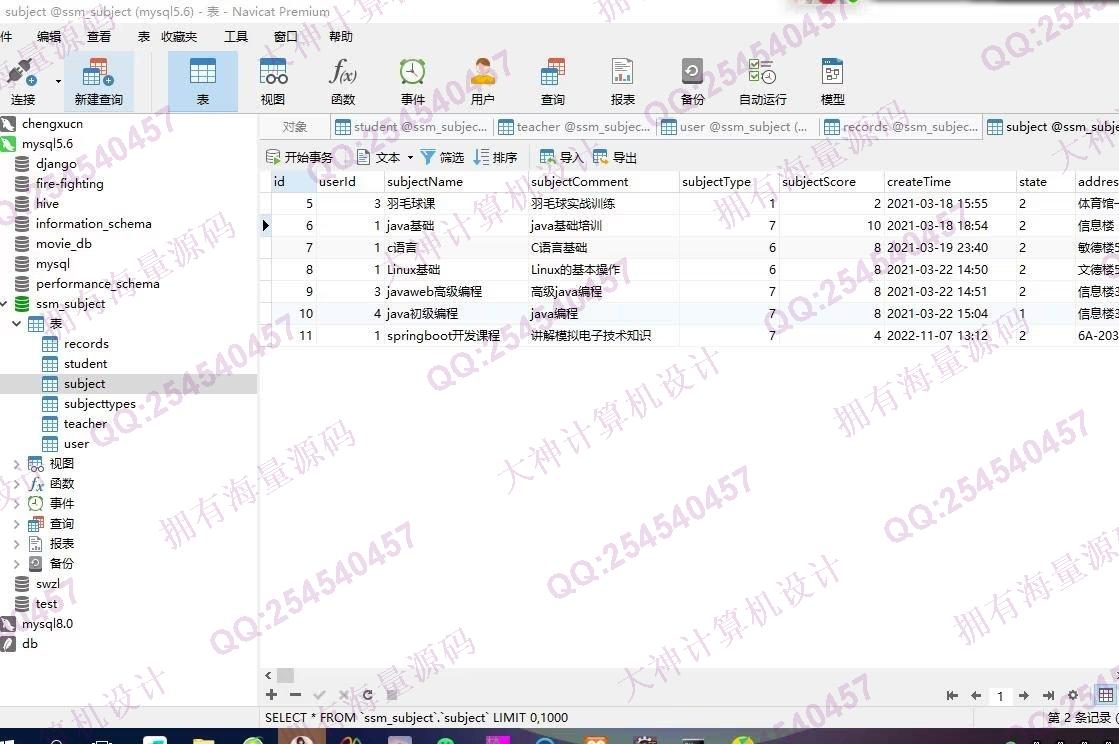
Task: Click the horizontal scrollbar thumb
Action: click(x=285, y=675)
